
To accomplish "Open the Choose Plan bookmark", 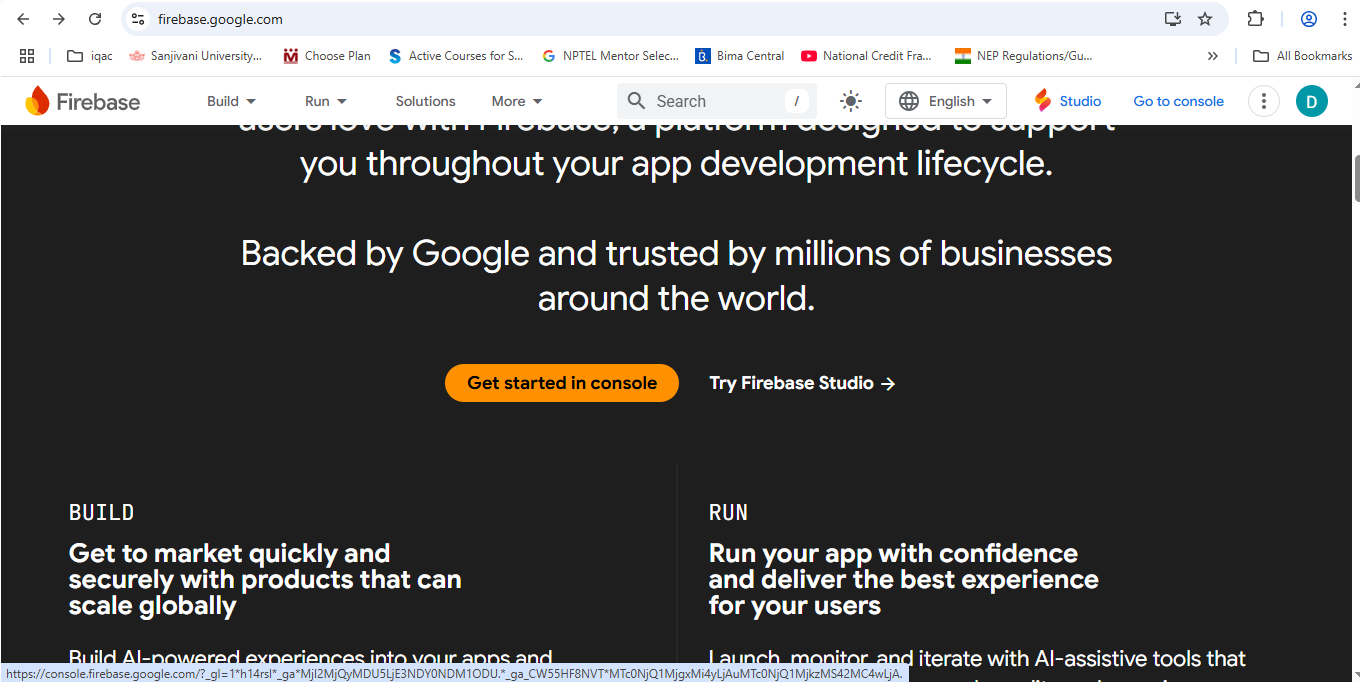I will pyautogui.click(x=327, y=56).
